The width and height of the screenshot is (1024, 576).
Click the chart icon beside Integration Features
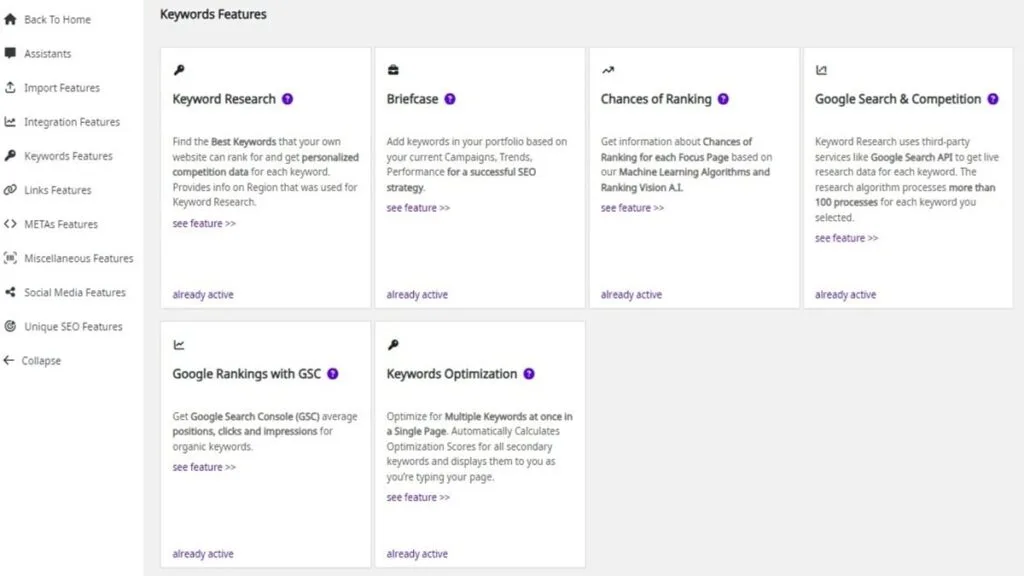10,121
